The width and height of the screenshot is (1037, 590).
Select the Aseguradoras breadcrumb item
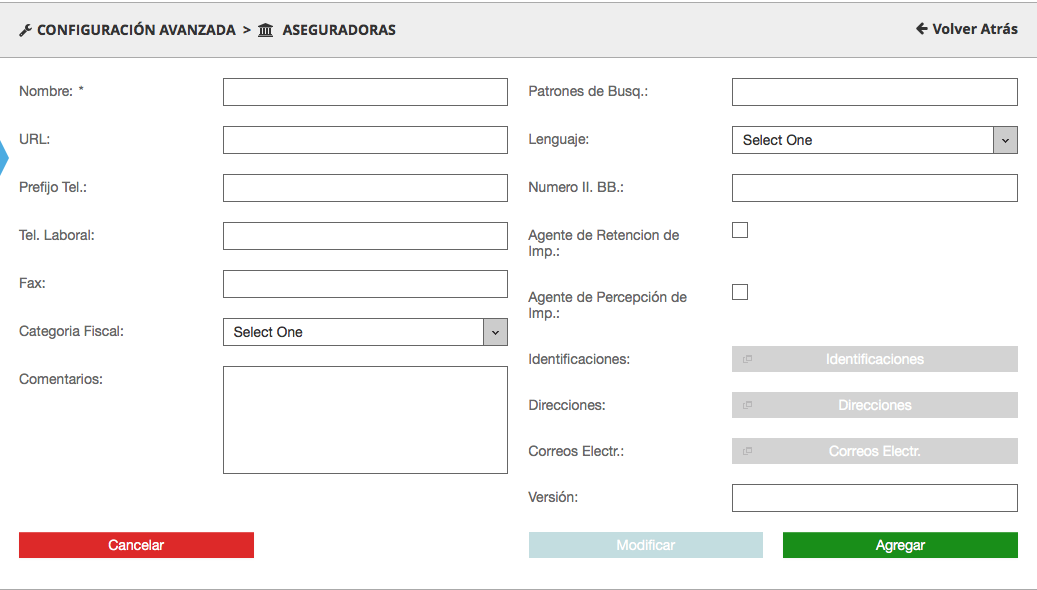(x=339, y=30)
